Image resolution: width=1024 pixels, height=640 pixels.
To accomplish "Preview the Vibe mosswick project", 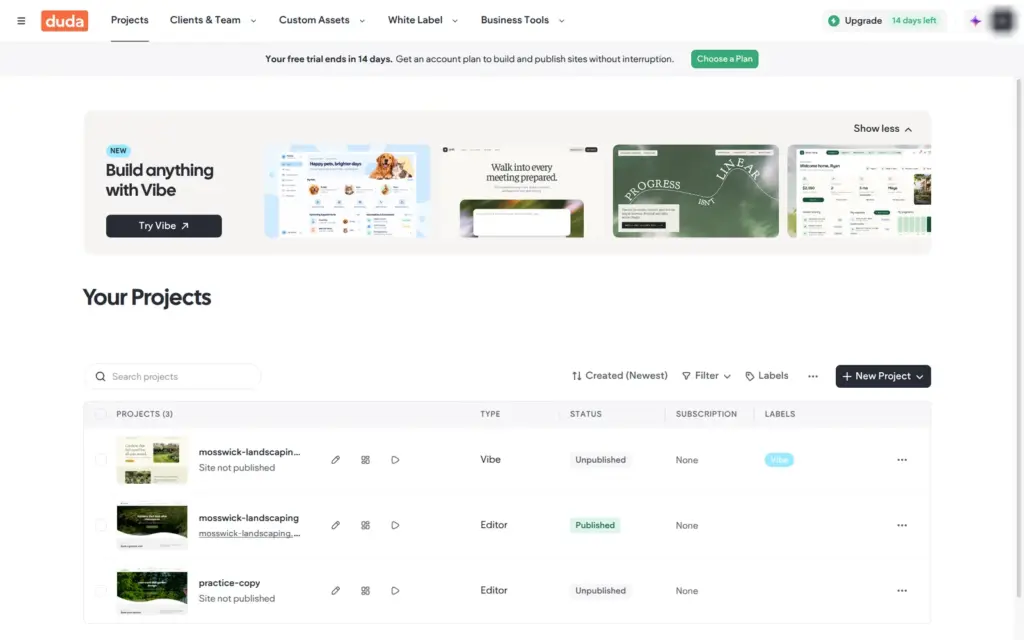I will point(395,460).
